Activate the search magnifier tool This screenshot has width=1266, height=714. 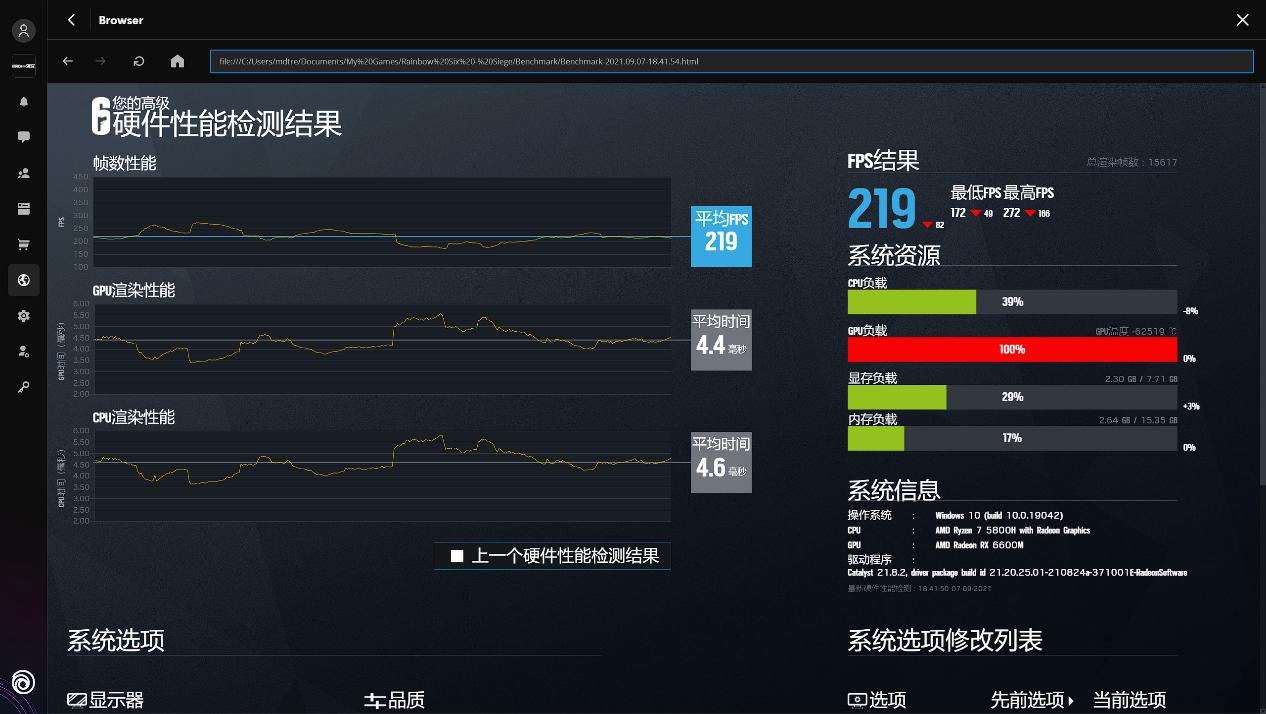[23, 387]
